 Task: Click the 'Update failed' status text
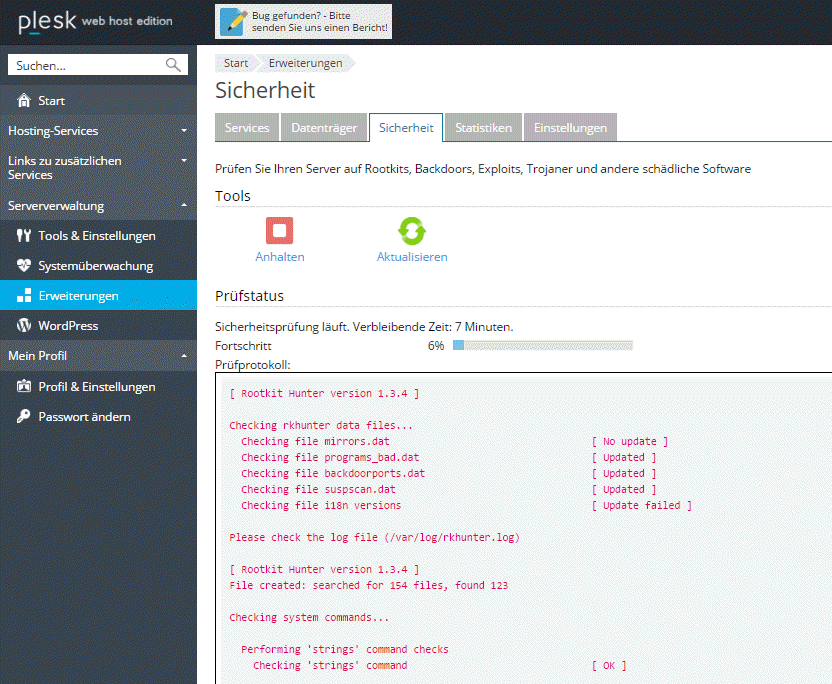[642, 505]
